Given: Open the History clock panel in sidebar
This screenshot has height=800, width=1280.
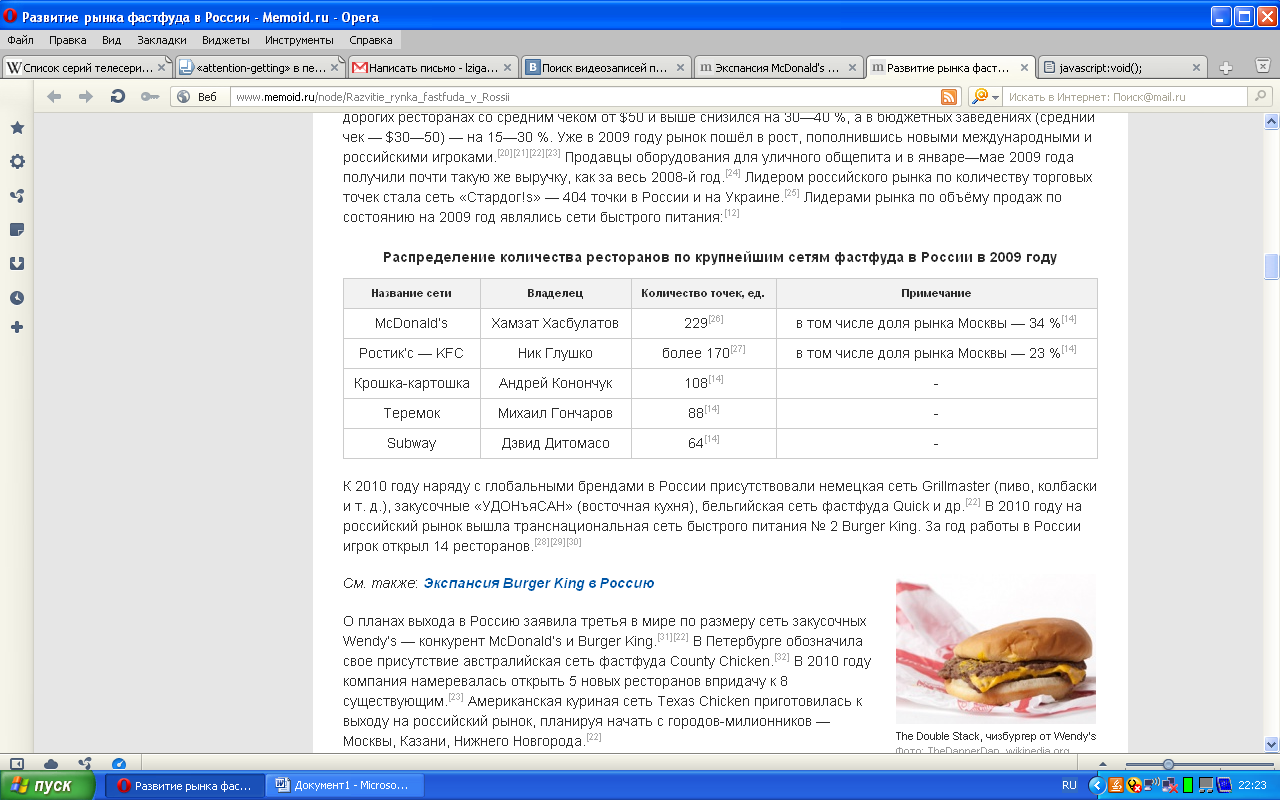Looking at the screenshot, I should click(17, 298).
